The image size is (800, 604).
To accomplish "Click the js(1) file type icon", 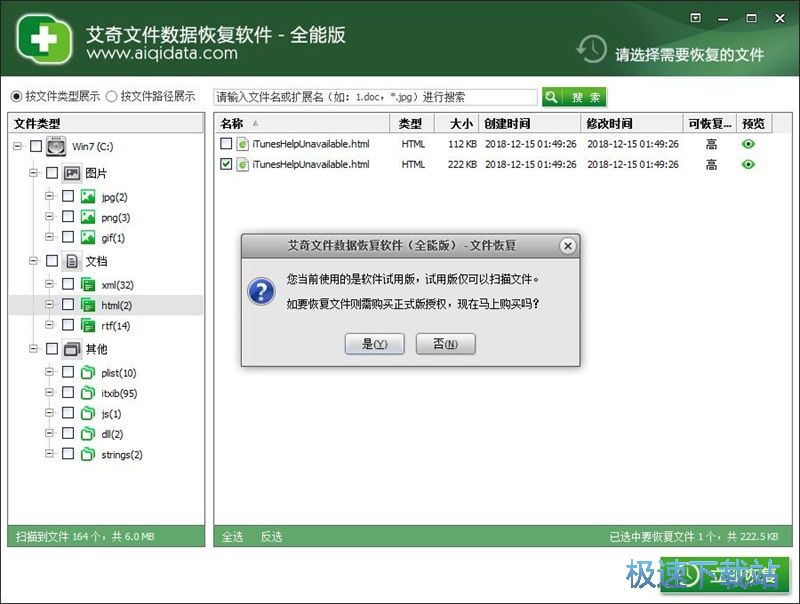I will click(88, 413).
